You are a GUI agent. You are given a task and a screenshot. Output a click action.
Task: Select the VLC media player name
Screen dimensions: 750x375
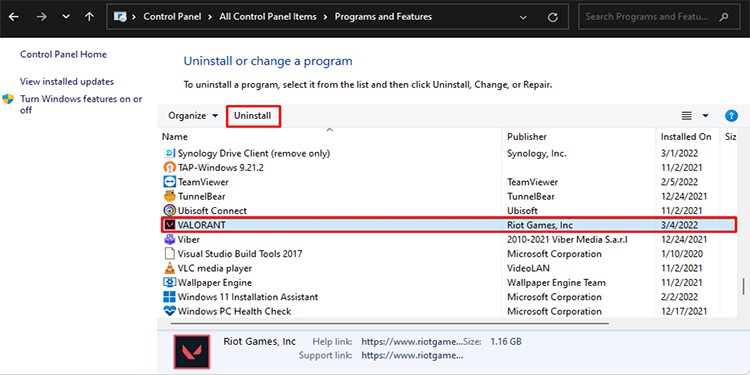(x=214, y=268)
